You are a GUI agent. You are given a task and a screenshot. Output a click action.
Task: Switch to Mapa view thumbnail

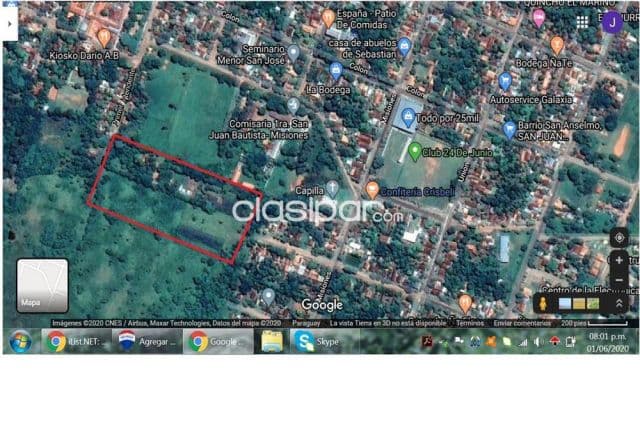coord(42,286)
